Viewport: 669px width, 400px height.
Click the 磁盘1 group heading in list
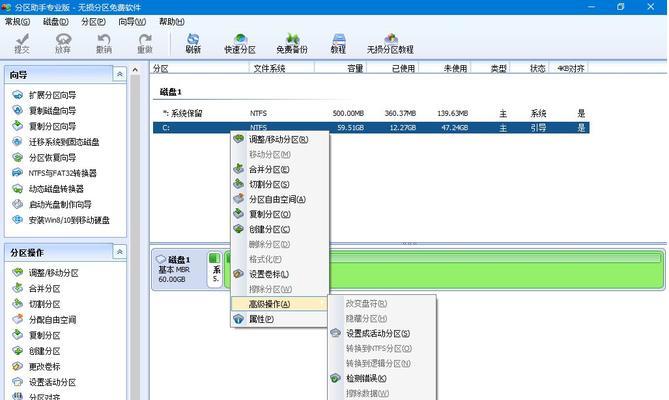point(171,92)
